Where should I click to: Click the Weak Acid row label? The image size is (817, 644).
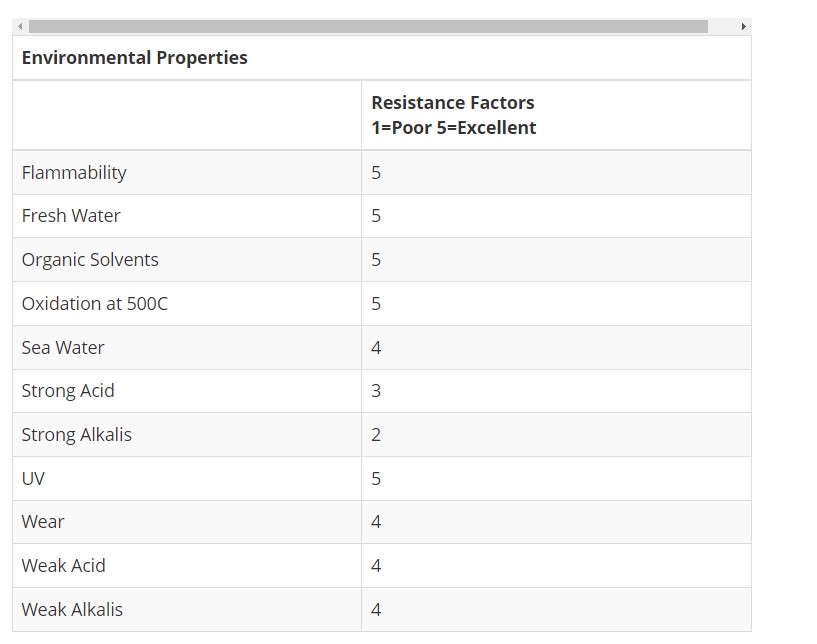click(x=64, y=566)
